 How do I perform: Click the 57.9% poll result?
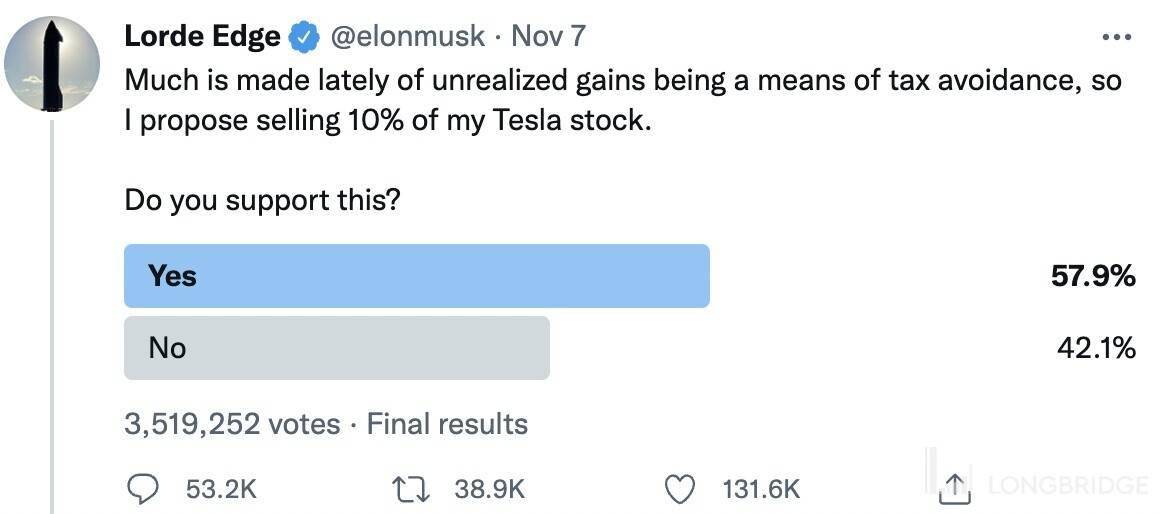click(x=1093, y=276)
